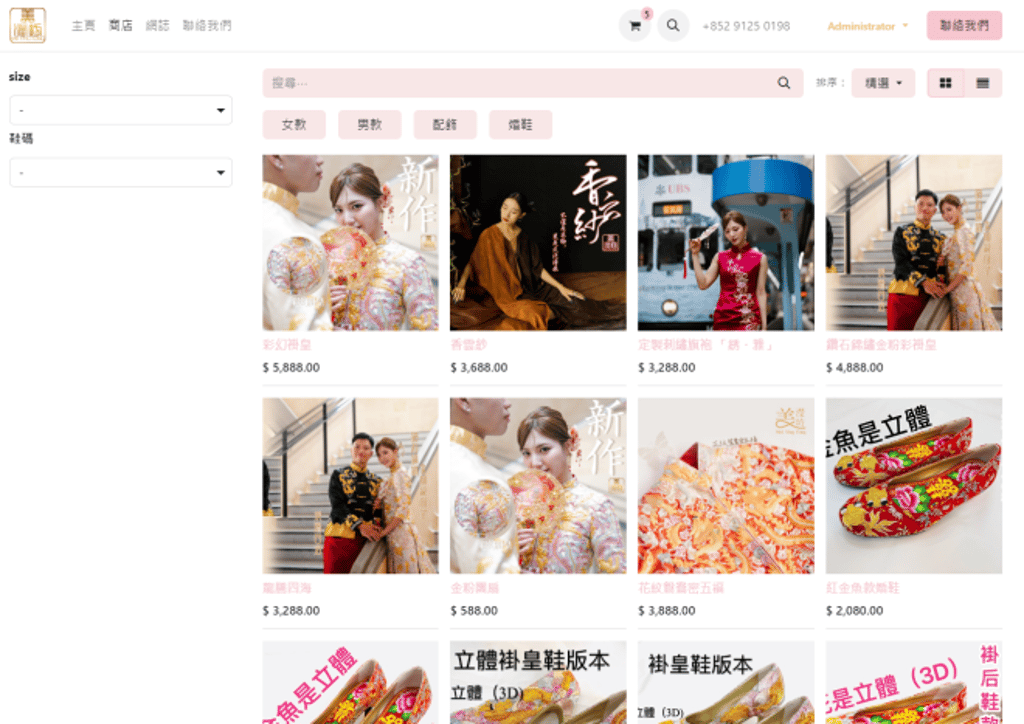Image resolution: width=1024 pixels, height=724 pixels.
Task: Select the 禮鞋 category filter
Action: (520, 124)
